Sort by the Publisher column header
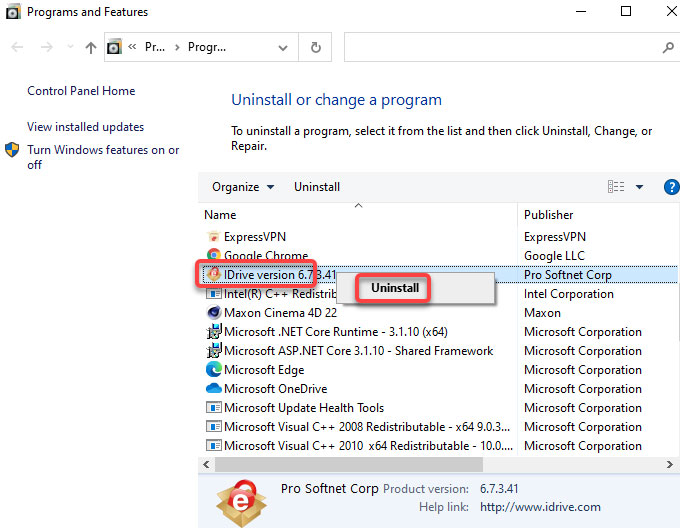The width and height of the screenshot is (680, 528). pos(549,215)
